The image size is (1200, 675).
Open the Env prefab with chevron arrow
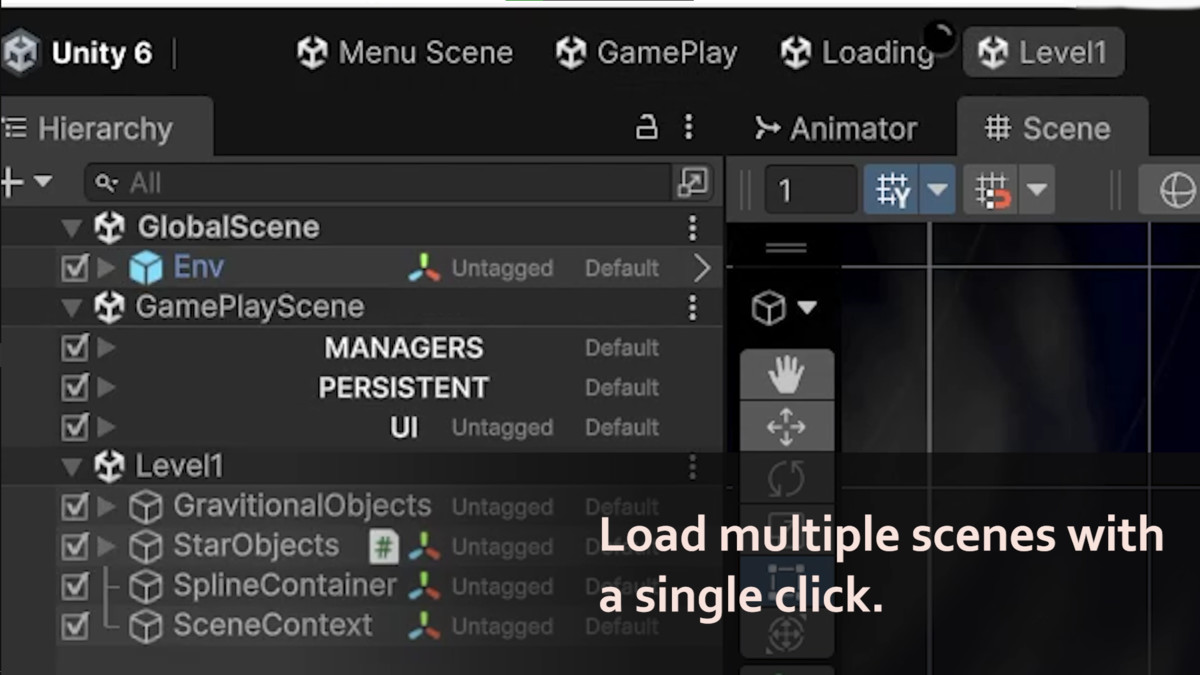(702, 268)
